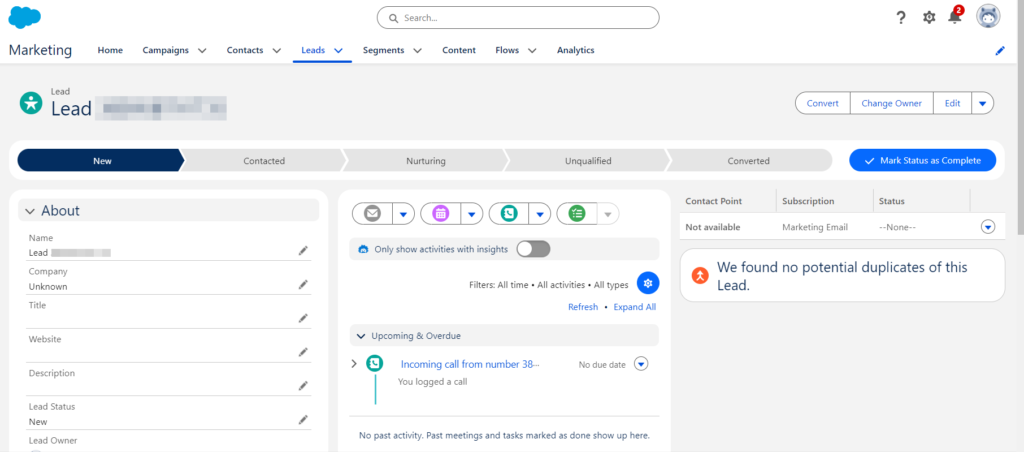The image size is (1024, 452).
Task: Expand the logged call activity item
Action: (x=355, y=364)
